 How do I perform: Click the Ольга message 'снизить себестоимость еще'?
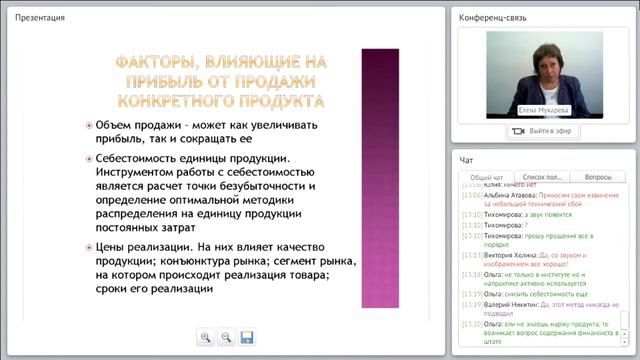pos(525,294)
